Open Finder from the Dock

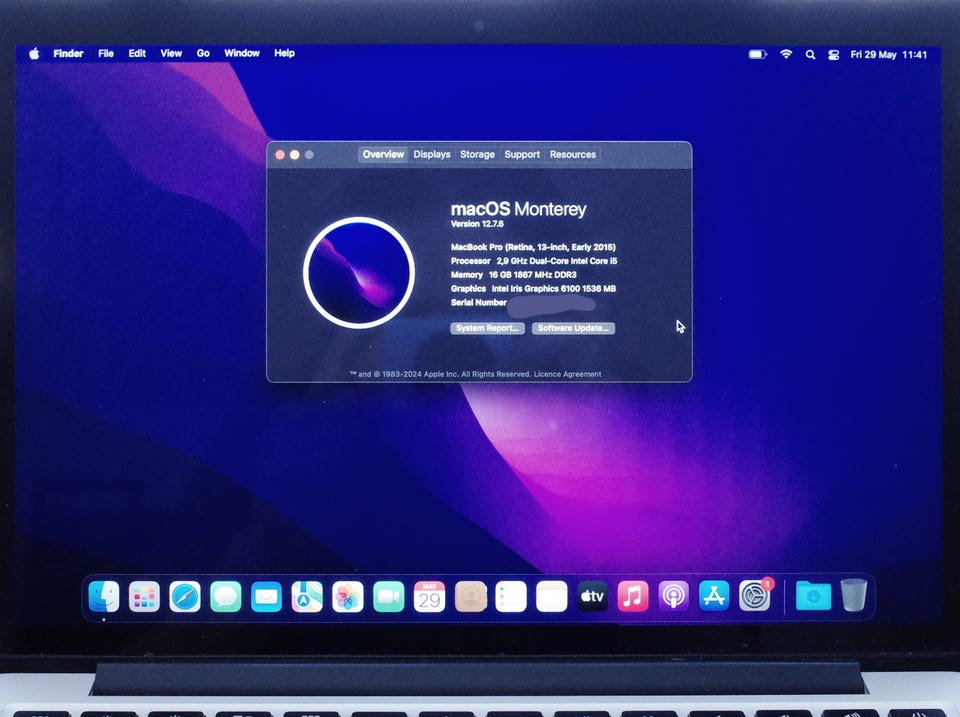click(x=103, y=596)
